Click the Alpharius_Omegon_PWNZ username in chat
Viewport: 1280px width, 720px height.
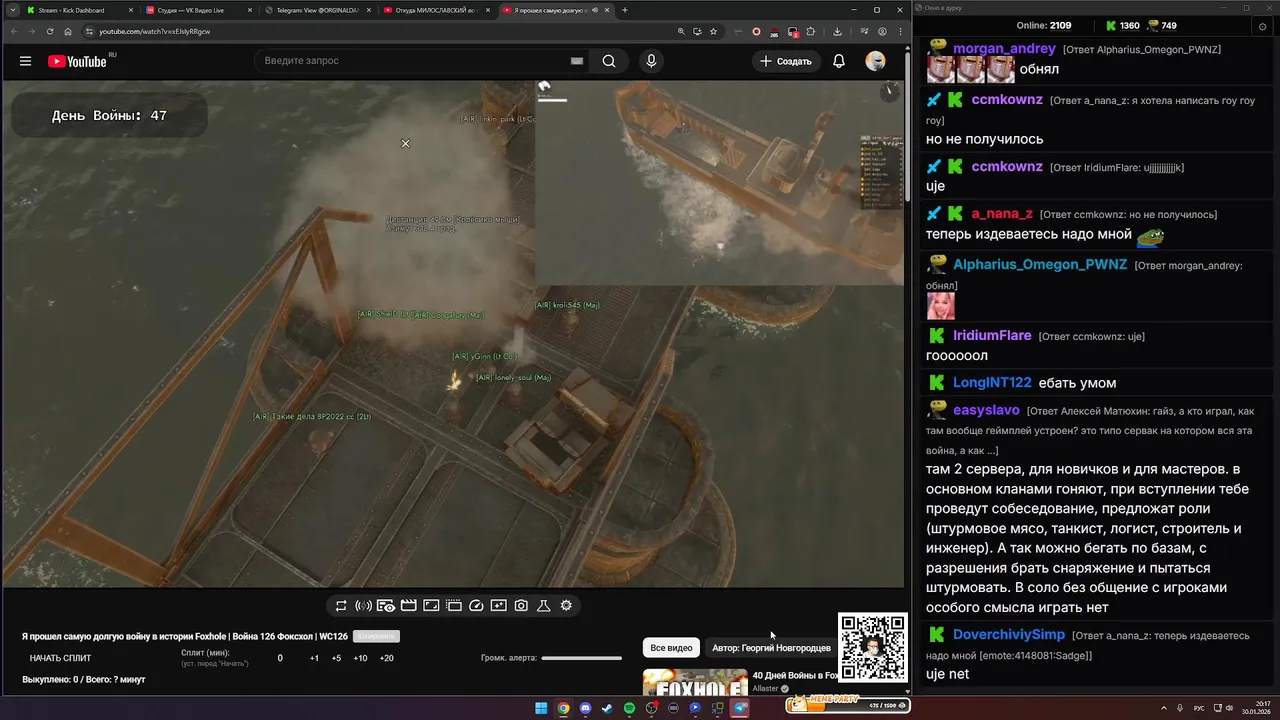(1040, 265)
